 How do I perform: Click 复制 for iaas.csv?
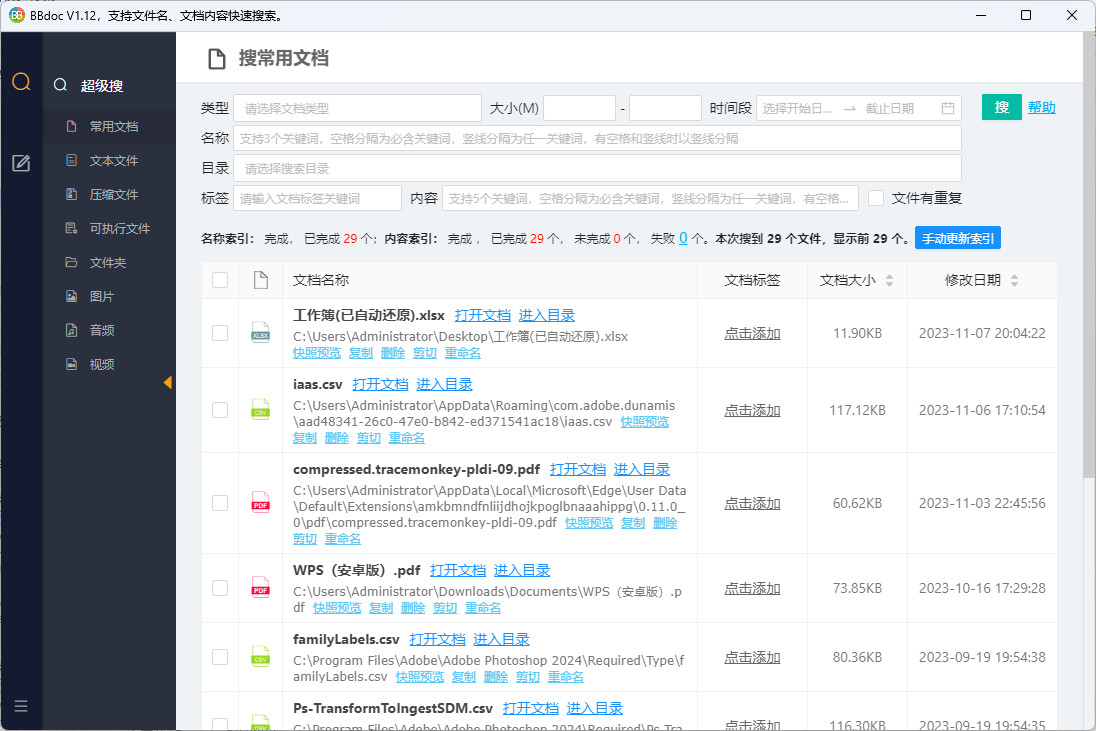pos(305,438)
